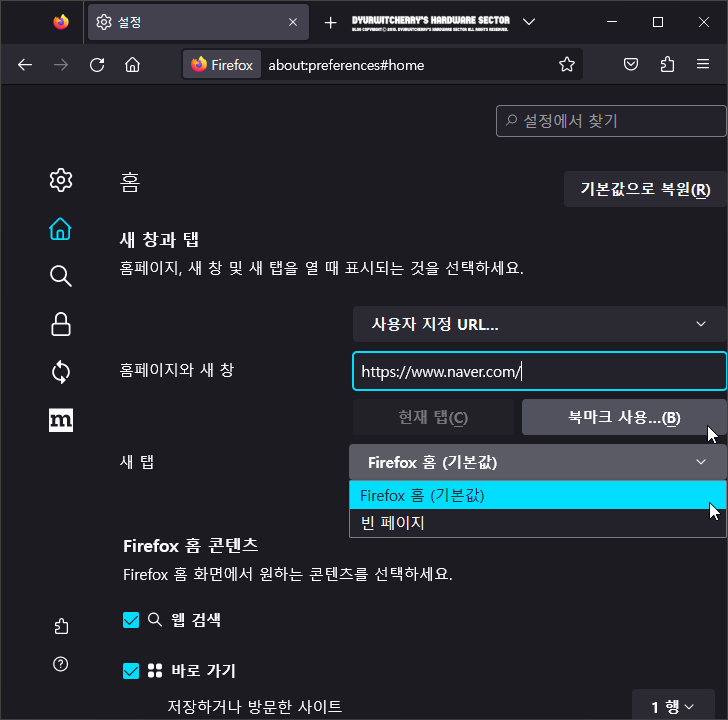Maximize the Firefox window
The image size is (728, 720).
[x=658, y=22]
